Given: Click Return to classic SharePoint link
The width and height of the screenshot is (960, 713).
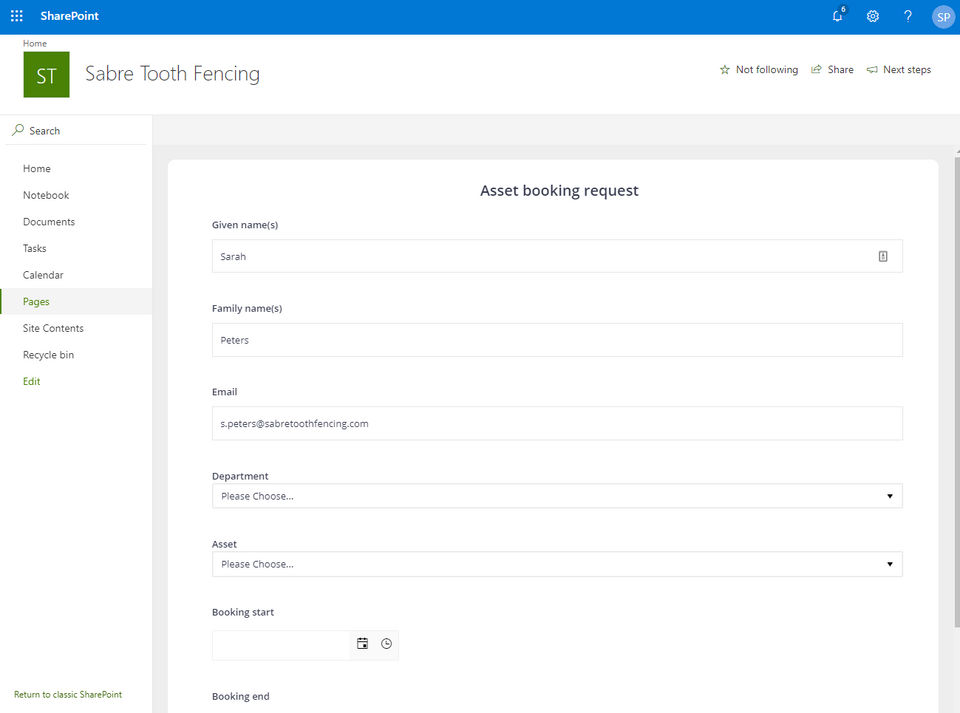Looking at the screenshot, I should pyautogui.click(x=68, y=694).
